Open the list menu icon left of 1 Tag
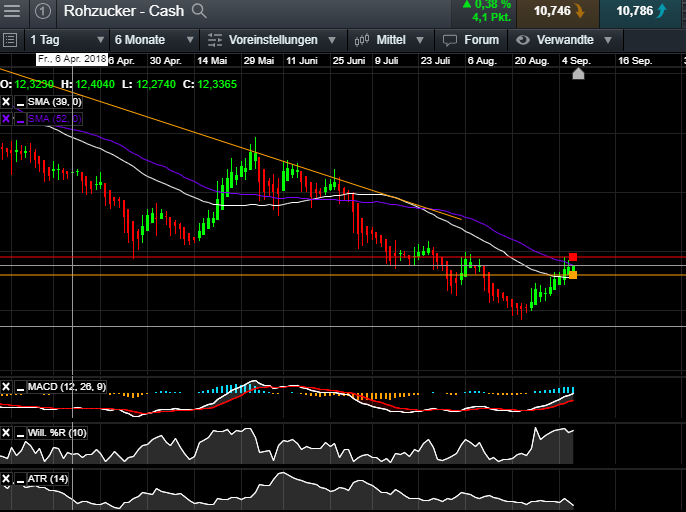The height and width of the screenshot is (512, 686). click(x=10, y=40)
